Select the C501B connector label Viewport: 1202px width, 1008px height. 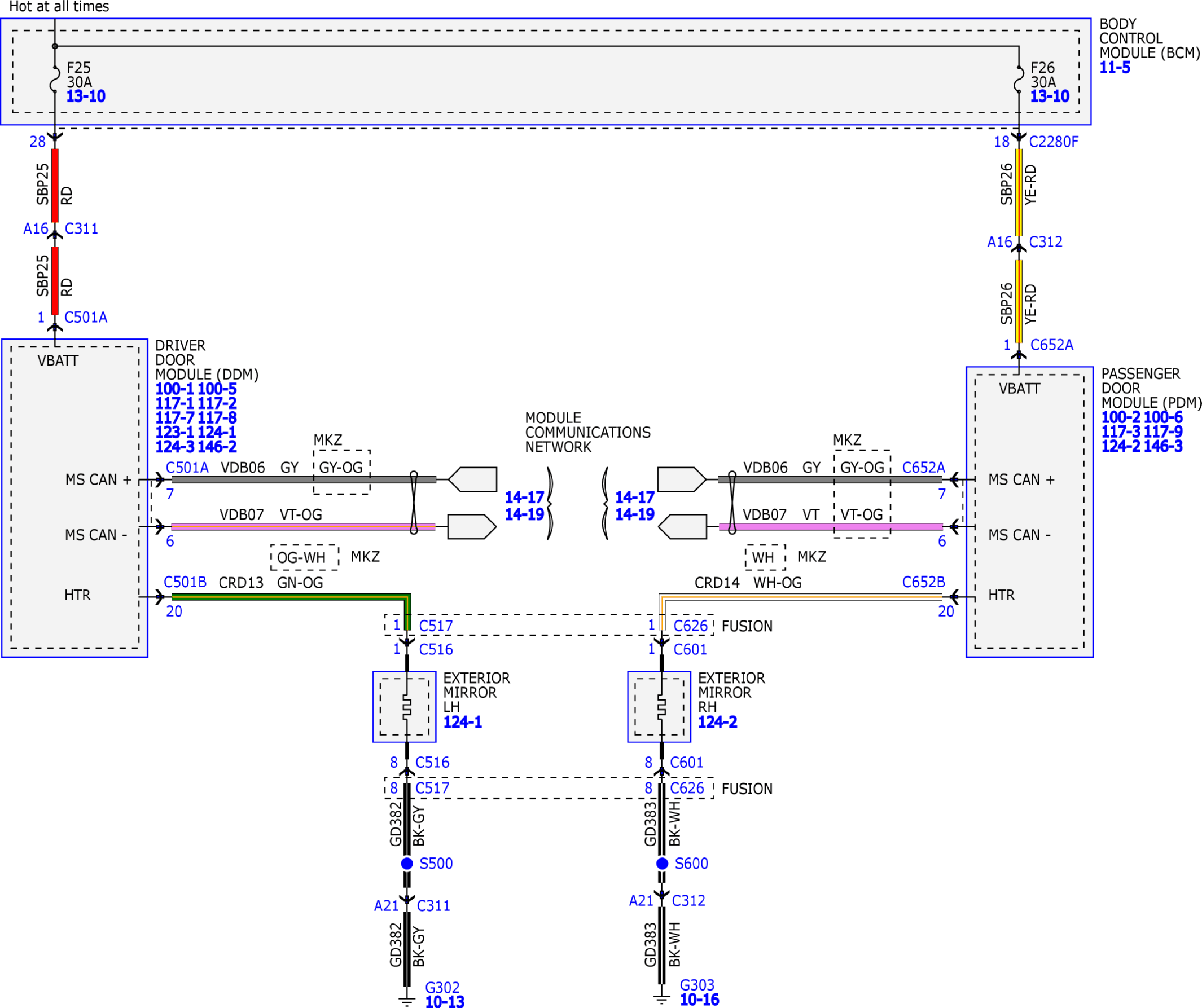[x=185, y=582]
